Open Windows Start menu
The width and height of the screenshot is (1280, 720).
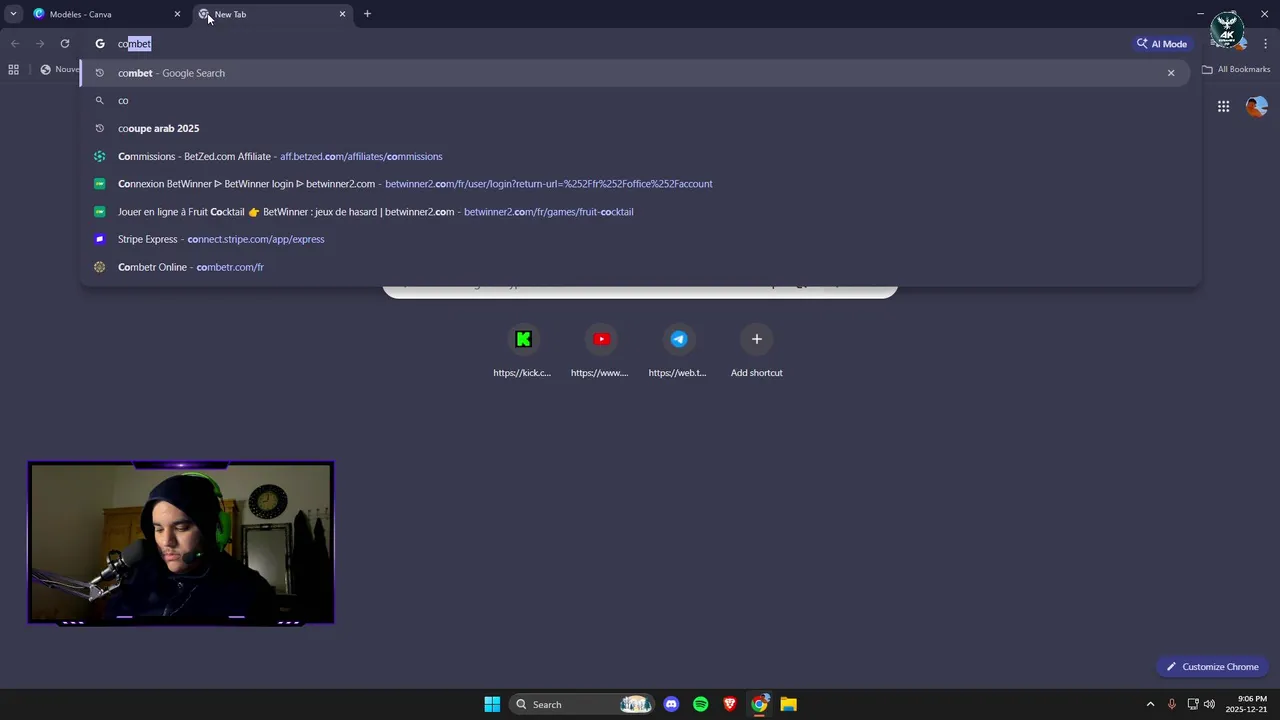pos(492,704)
